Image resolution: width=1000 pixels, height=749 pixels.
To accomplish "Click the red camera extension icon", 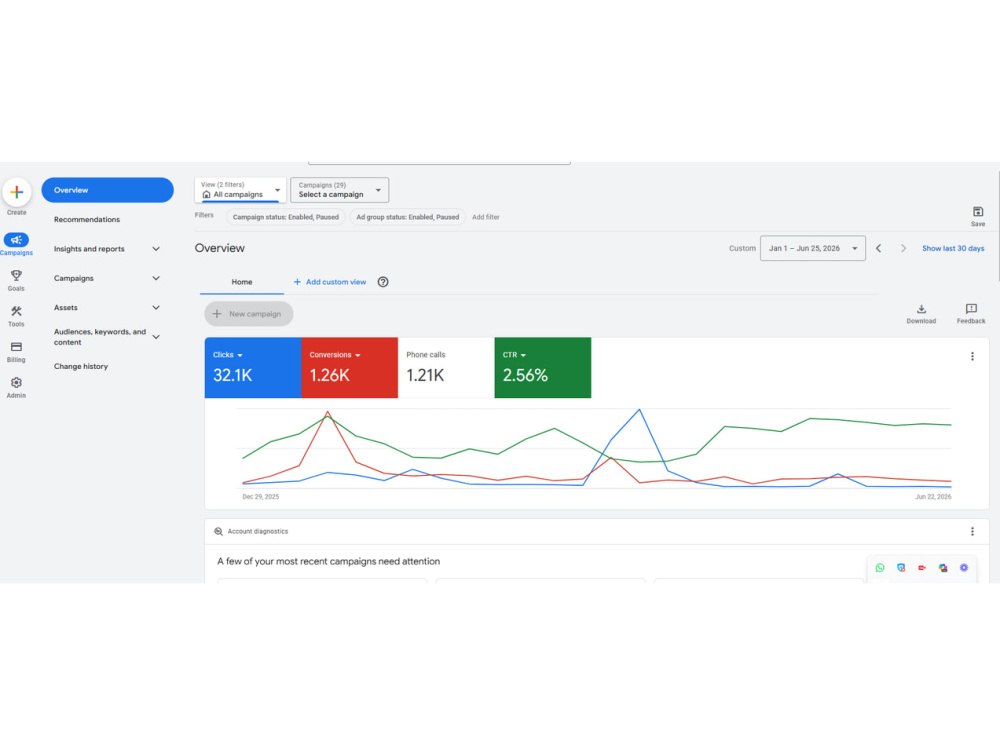I will 922,568.
